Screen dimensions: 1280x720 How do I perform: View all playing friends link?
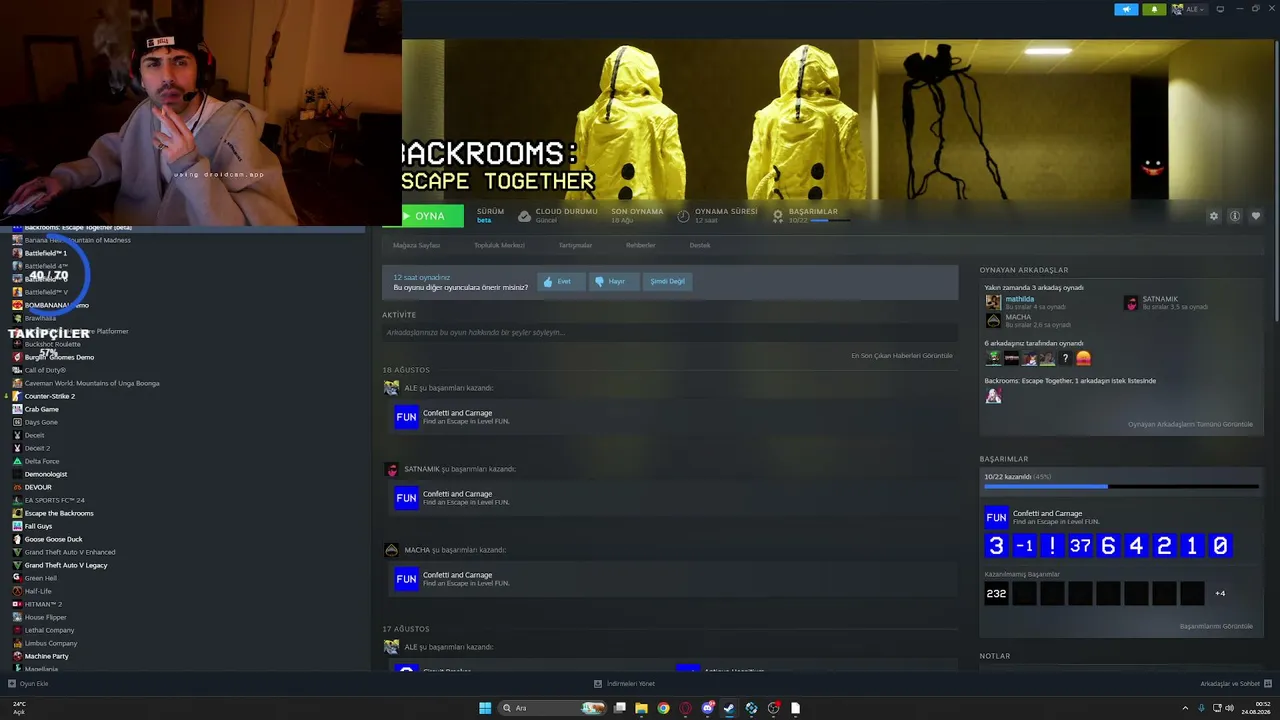coord(1190,424)
